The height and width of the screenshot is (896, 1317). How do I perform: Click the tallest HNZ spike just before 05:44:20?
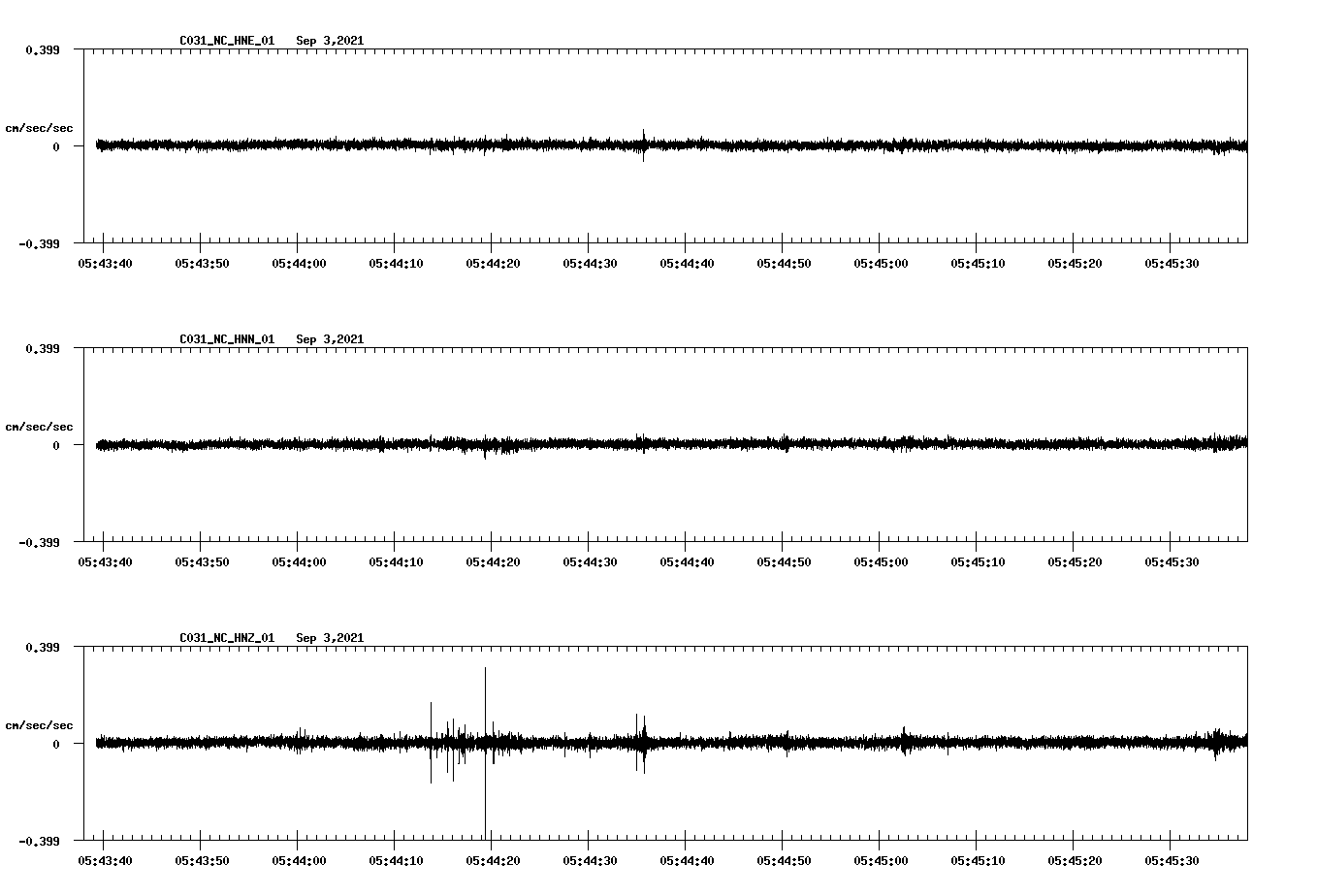(485, 752)
